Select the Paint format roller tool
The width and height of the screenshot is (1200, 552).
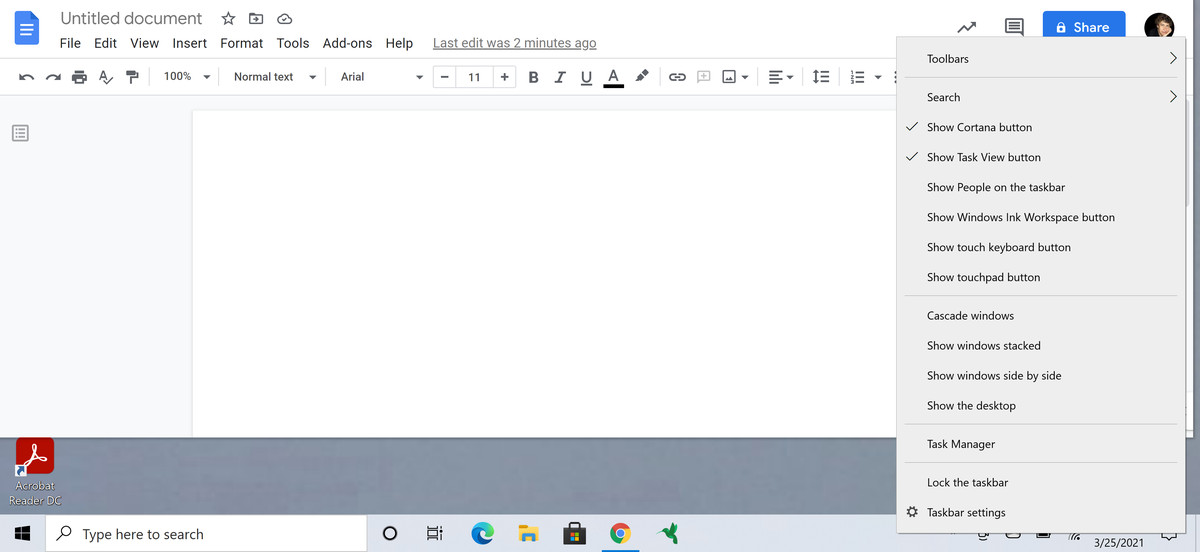coord(132,77)
